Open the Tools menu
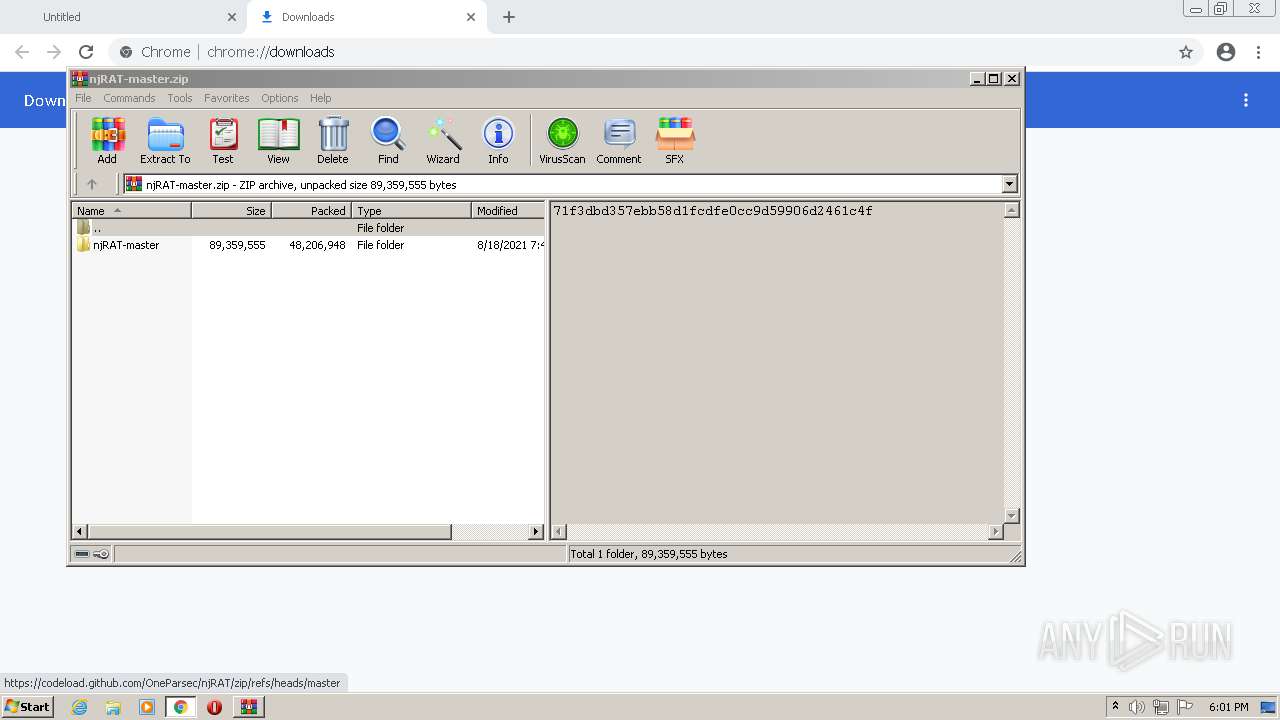This screenshot has height=720, width=1280. coord(180,98)
